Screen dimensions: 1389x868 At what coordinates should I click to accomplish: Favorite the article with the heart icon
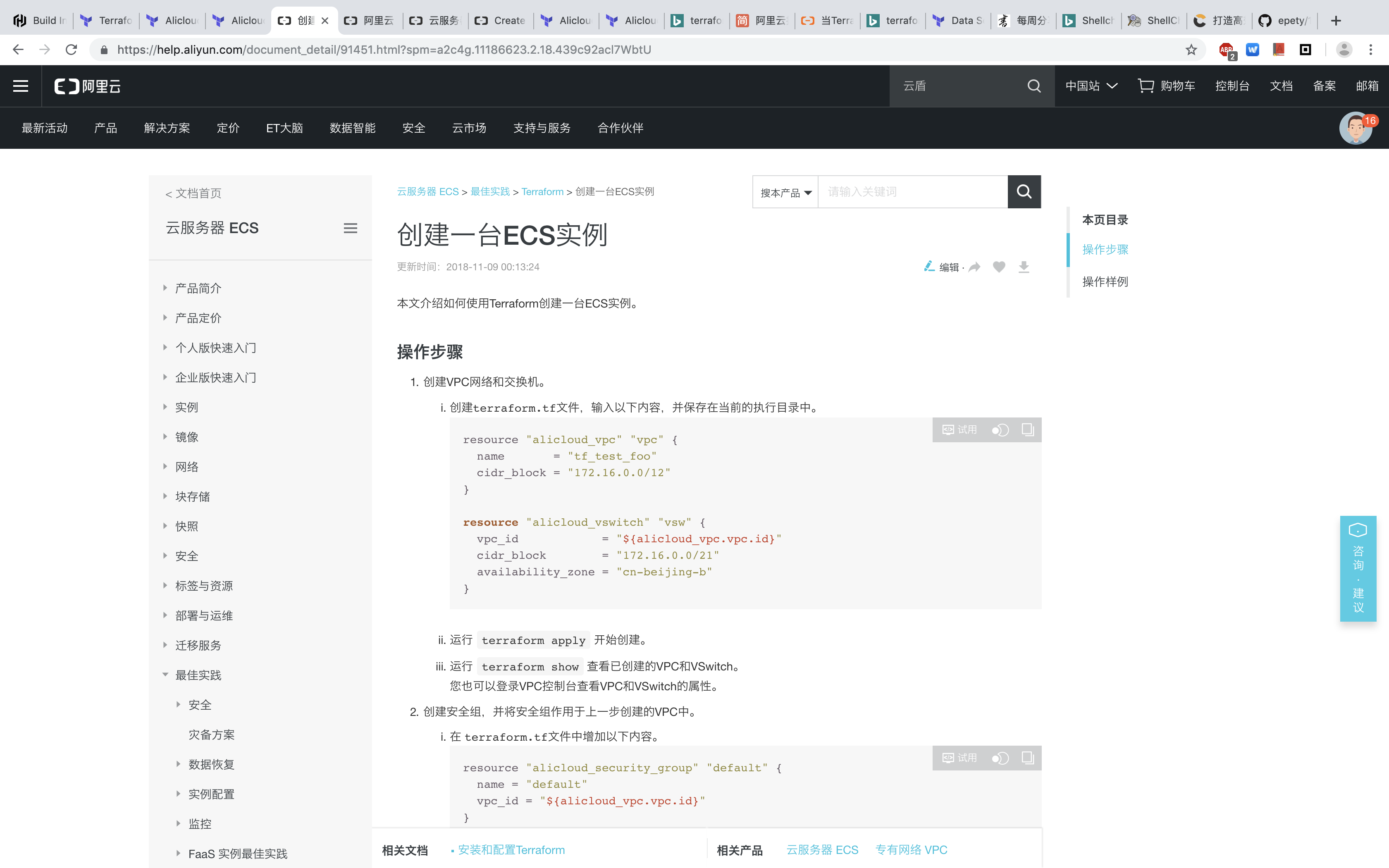[999, 266]
